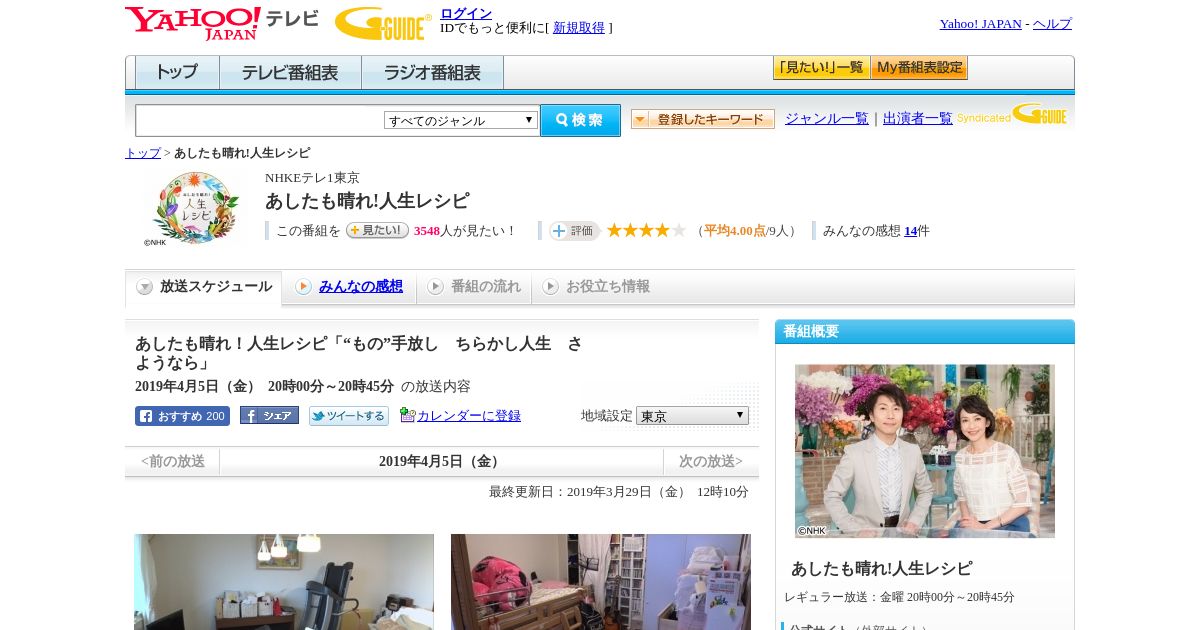Select the ラジオ番組表 tab
Screen dimensions: 1200x630
click(432, 73)
